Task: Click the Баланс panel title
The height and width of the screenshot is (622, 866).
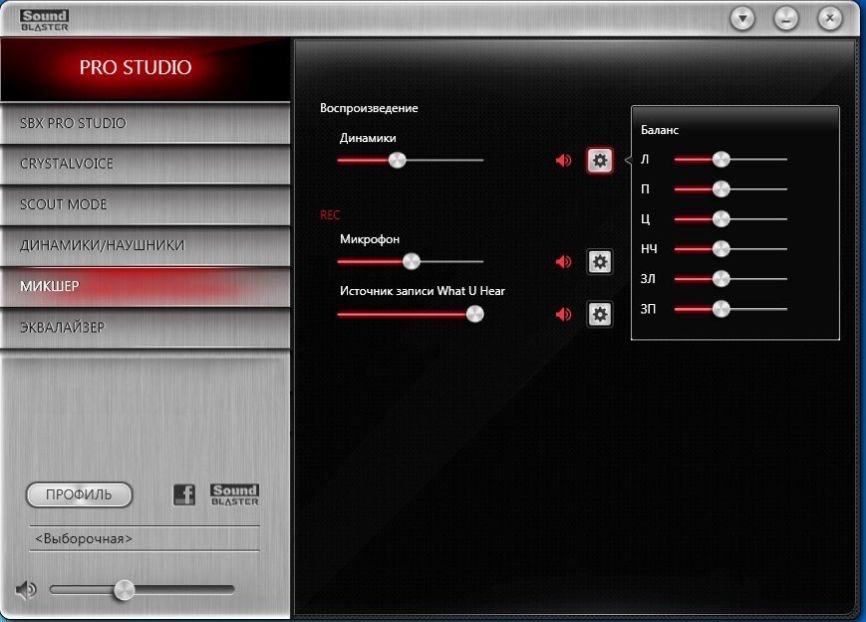Action: pyautogui.click(x=660, y=130)
